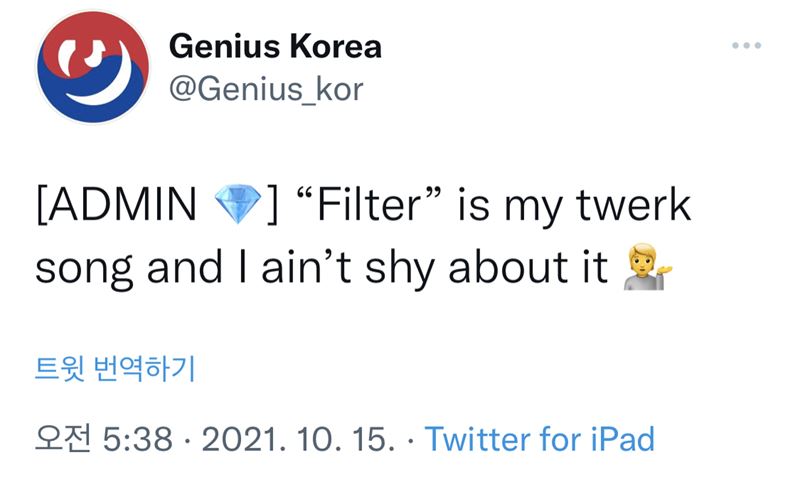Click the words 'about it' in the tweet
This screenshot has width=800, height=477.
(x=545, y=267)
